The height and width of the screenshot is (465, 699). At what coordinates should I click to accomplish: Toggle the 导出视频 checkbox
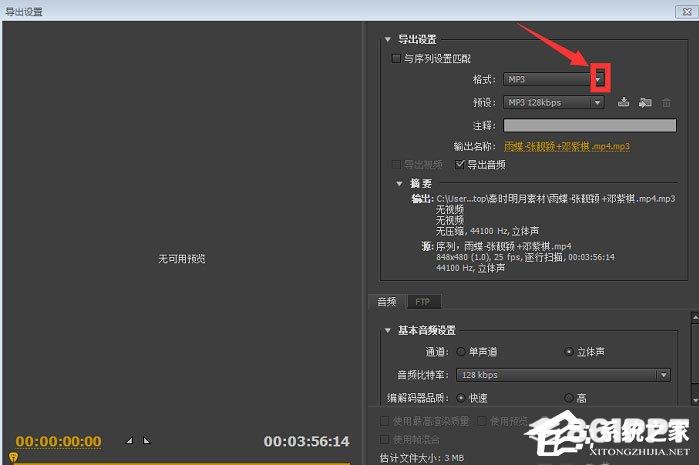(x=396, y=165)
